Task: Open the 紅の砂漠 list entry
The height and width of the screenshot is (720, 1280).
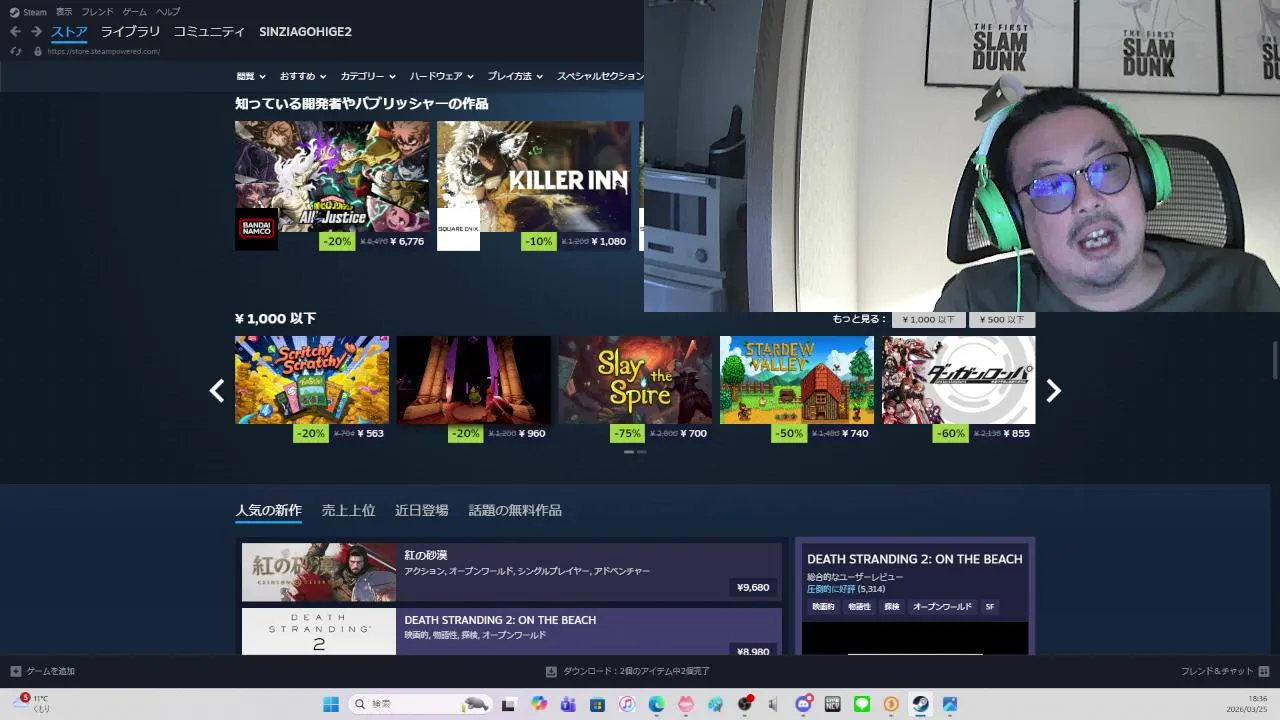Action: pos(511,572)
